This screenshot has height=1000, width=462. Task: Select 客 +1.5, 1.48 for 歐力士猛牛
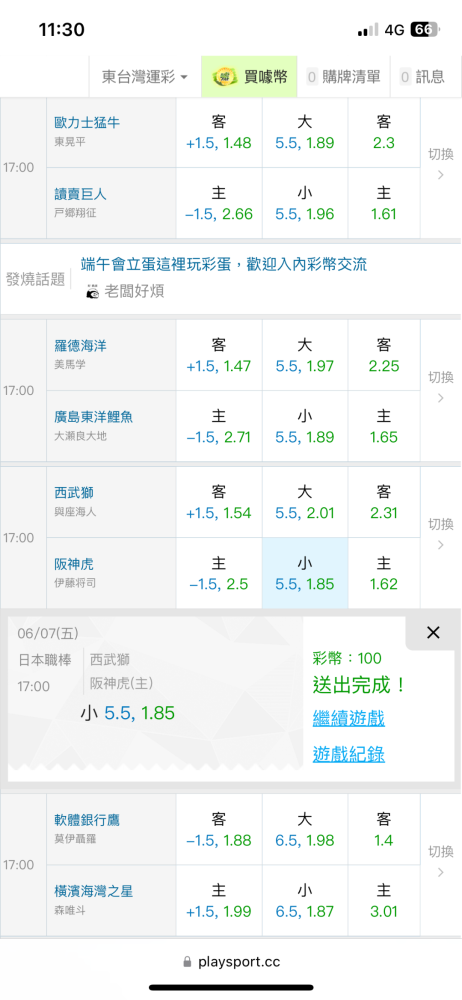[x=219, y=133]
